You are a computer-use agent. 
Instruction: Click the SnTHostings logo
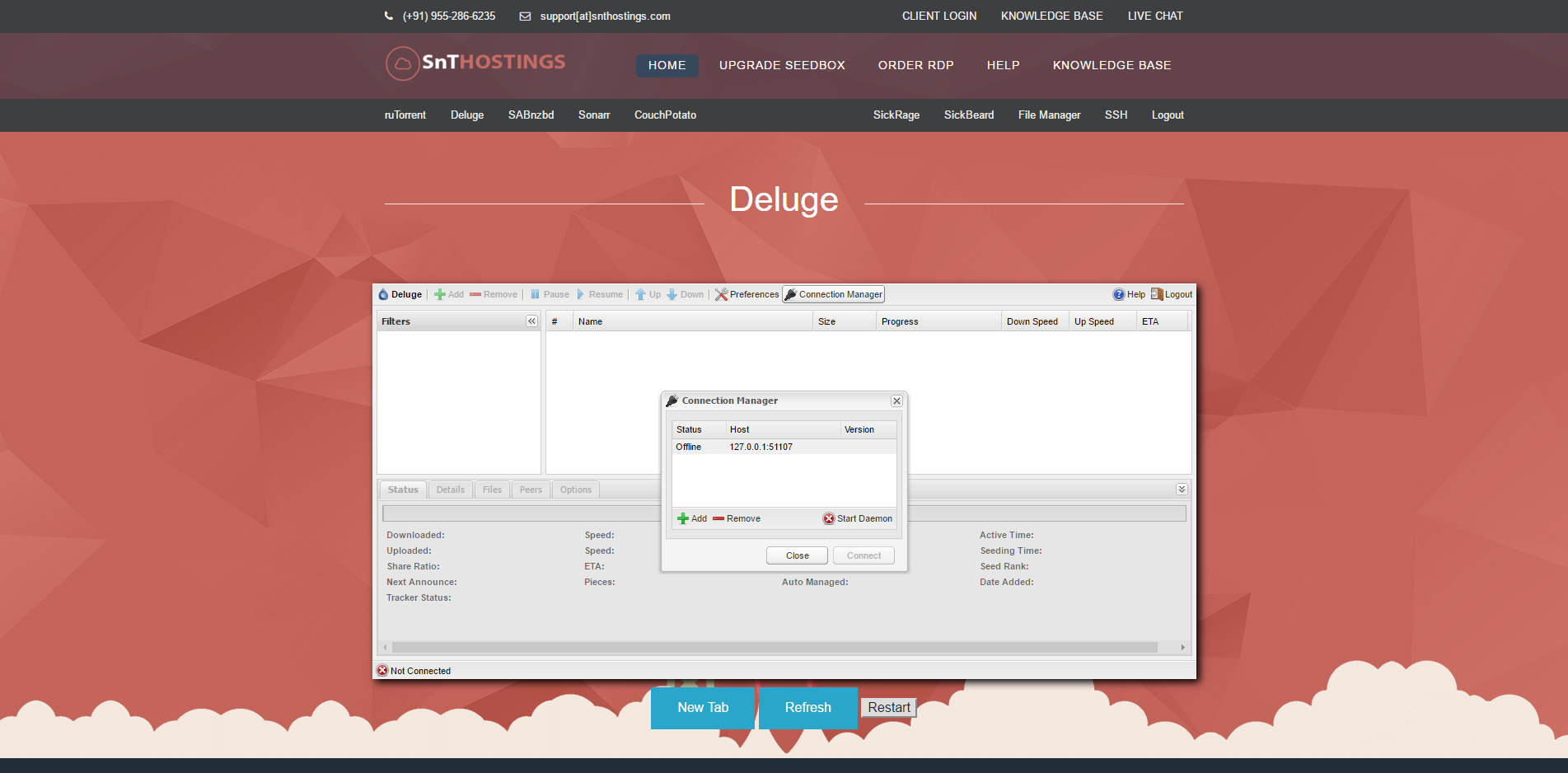[x=475, y=63]
